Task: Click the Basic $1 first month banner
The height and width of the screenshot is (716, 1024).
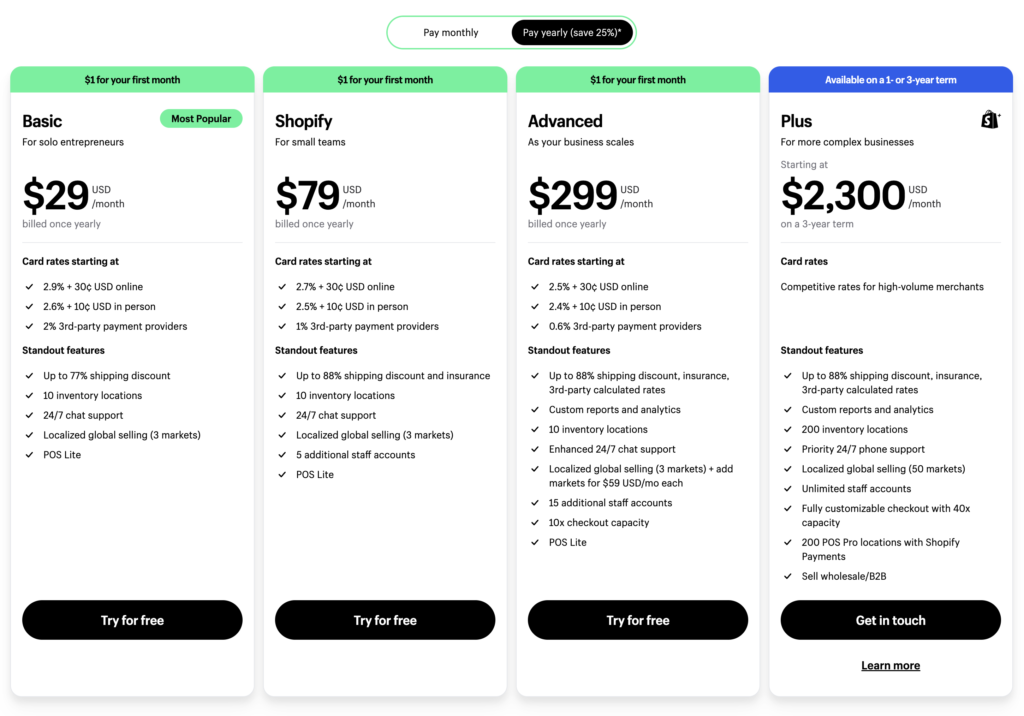Action: pos(132,80)
